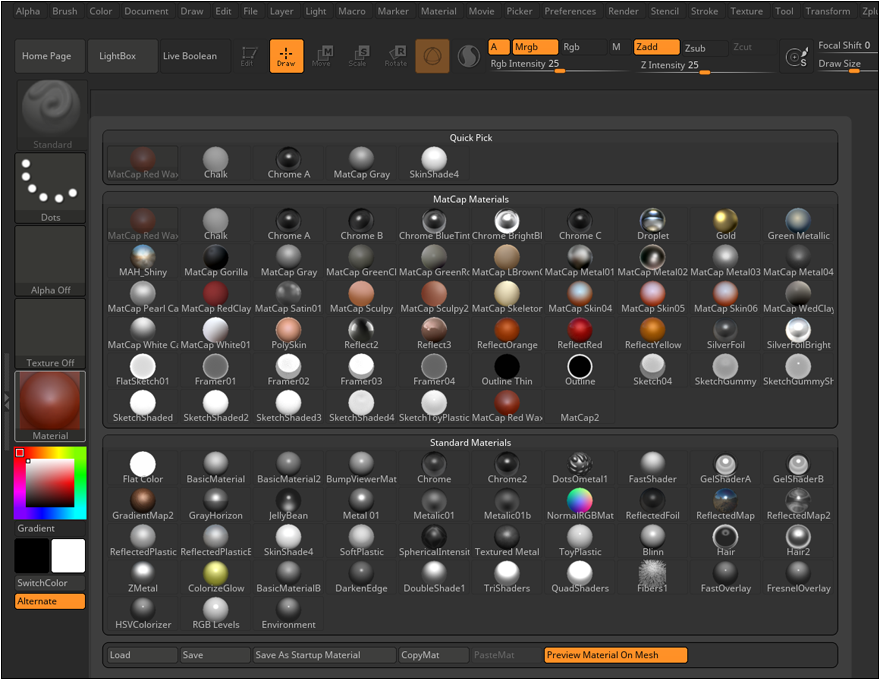Pick SkinShade4 in Quick Pick

point(434,162)
